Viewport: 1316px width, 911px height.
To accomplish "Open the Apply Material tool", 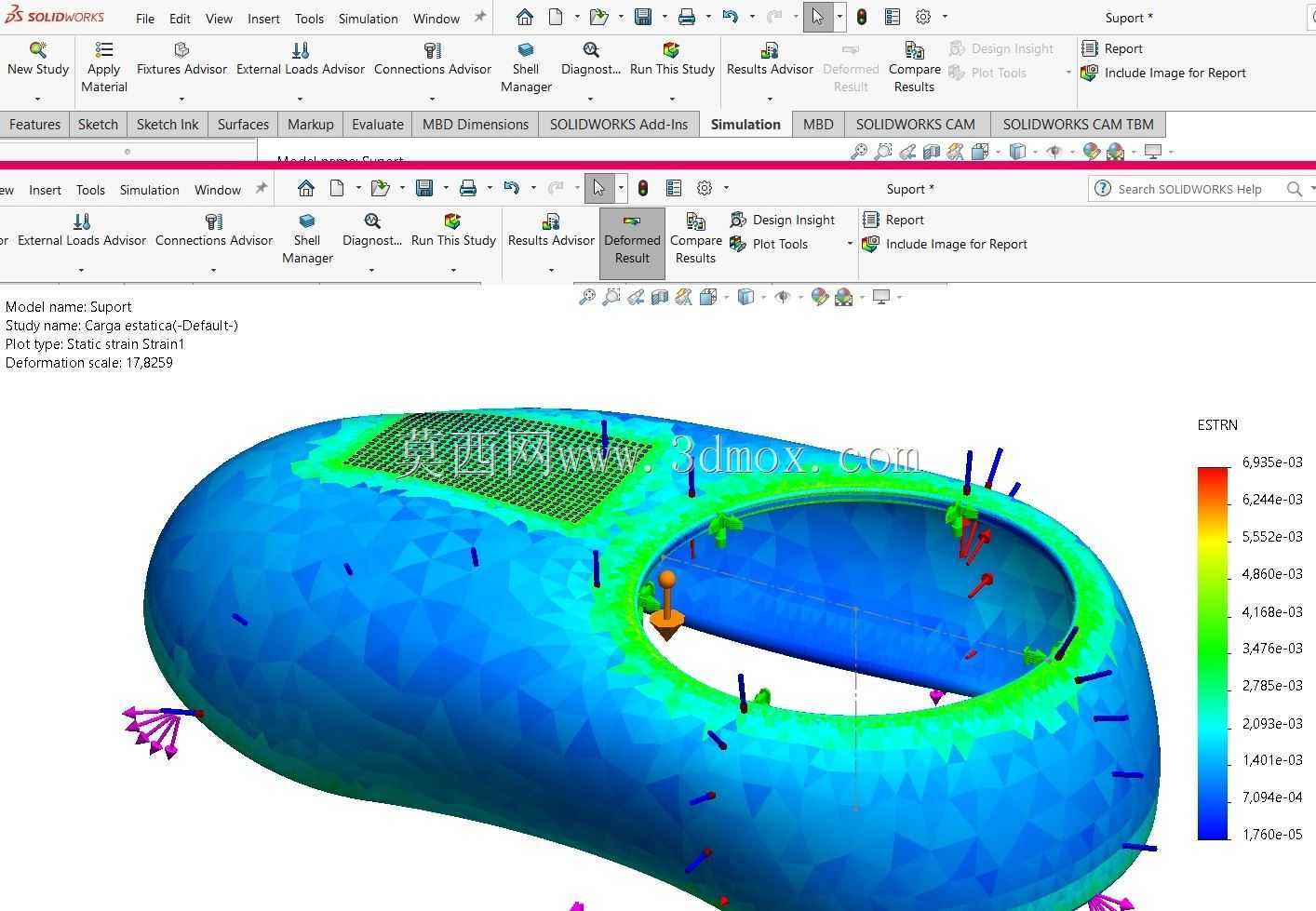I will pyautogui.click(x=104, y=67).
